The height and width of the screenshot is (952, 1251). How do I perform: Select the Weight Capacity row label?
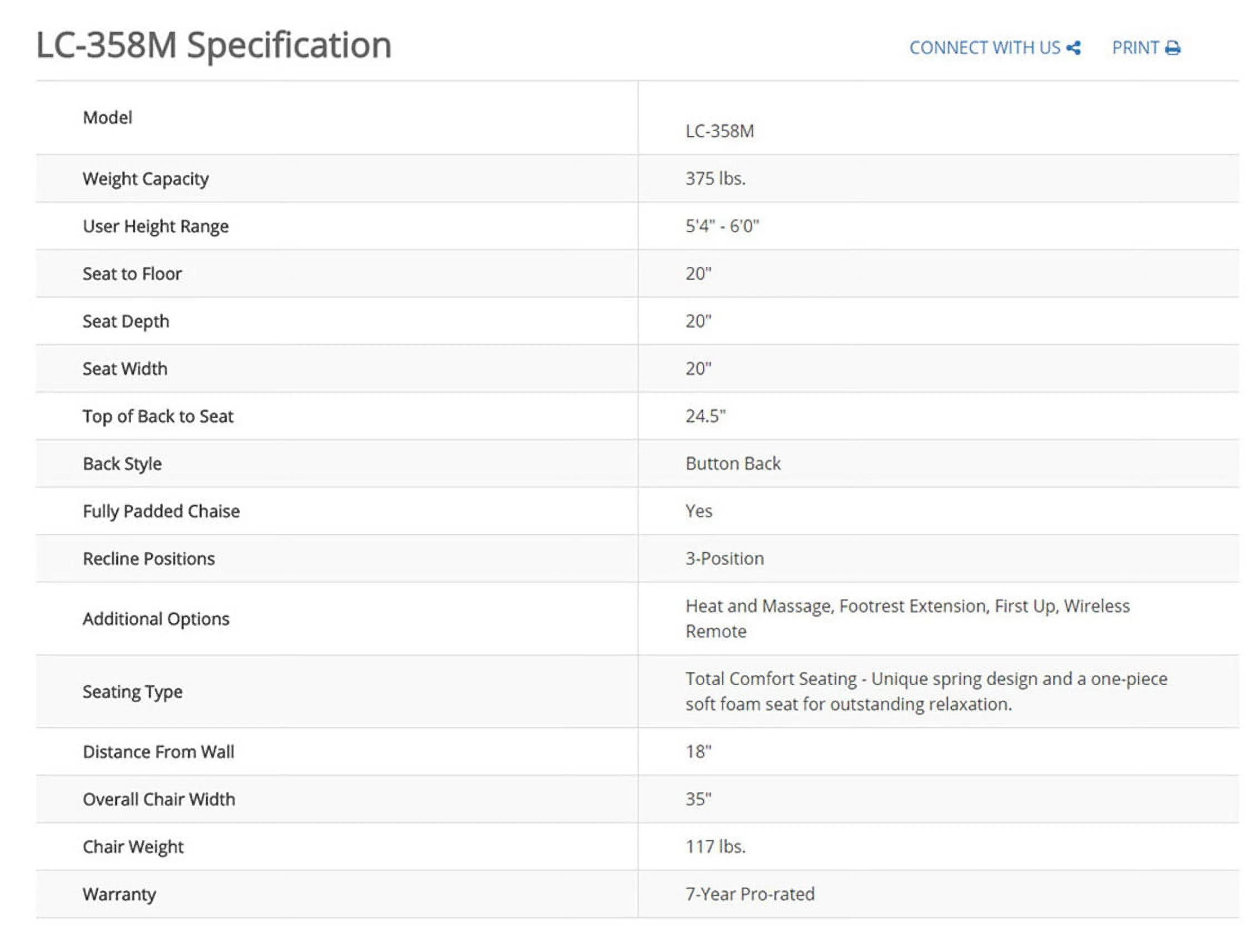pyautogui.click(x=146, y=179)
